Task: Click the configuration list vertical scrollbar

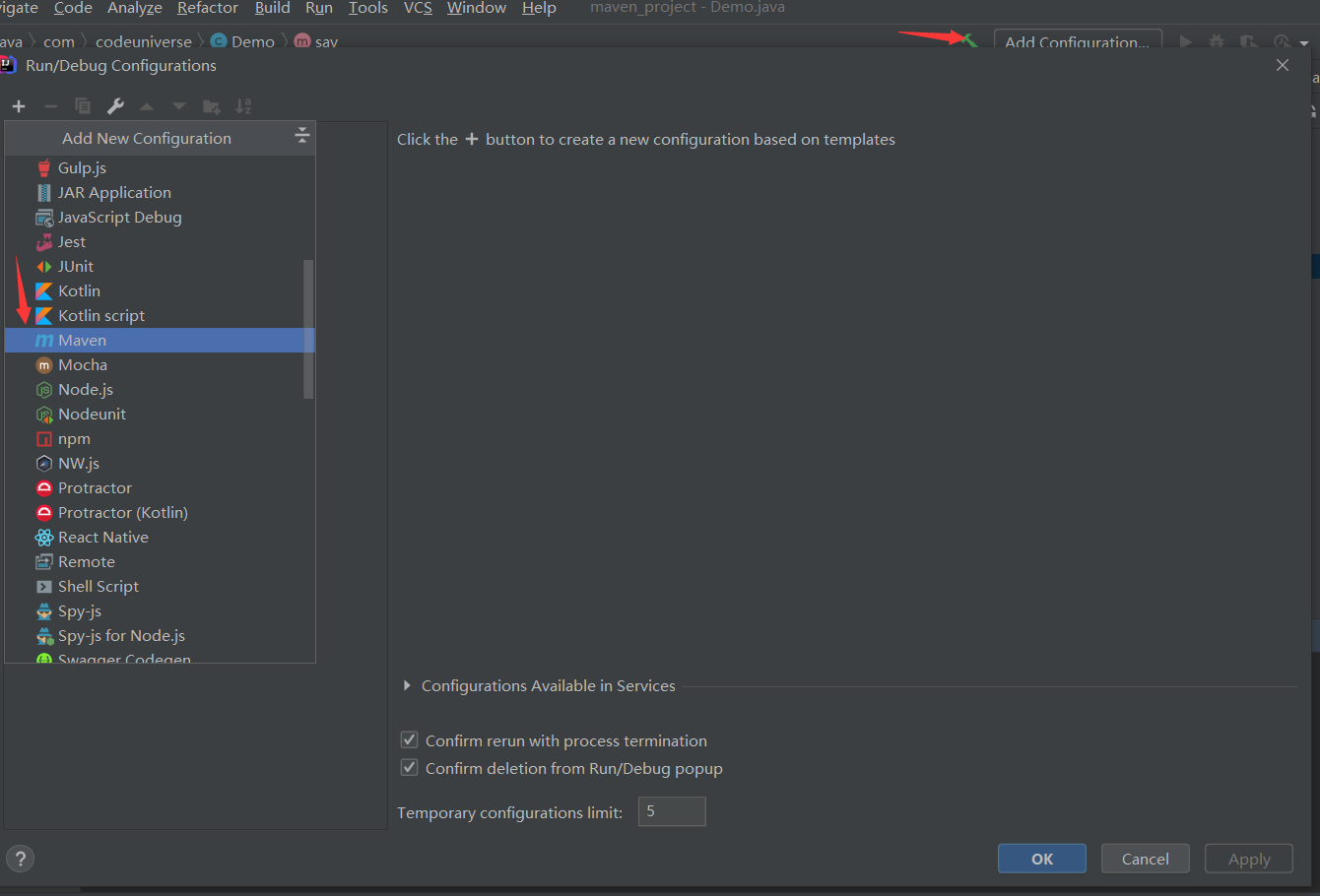Action: 308,329
